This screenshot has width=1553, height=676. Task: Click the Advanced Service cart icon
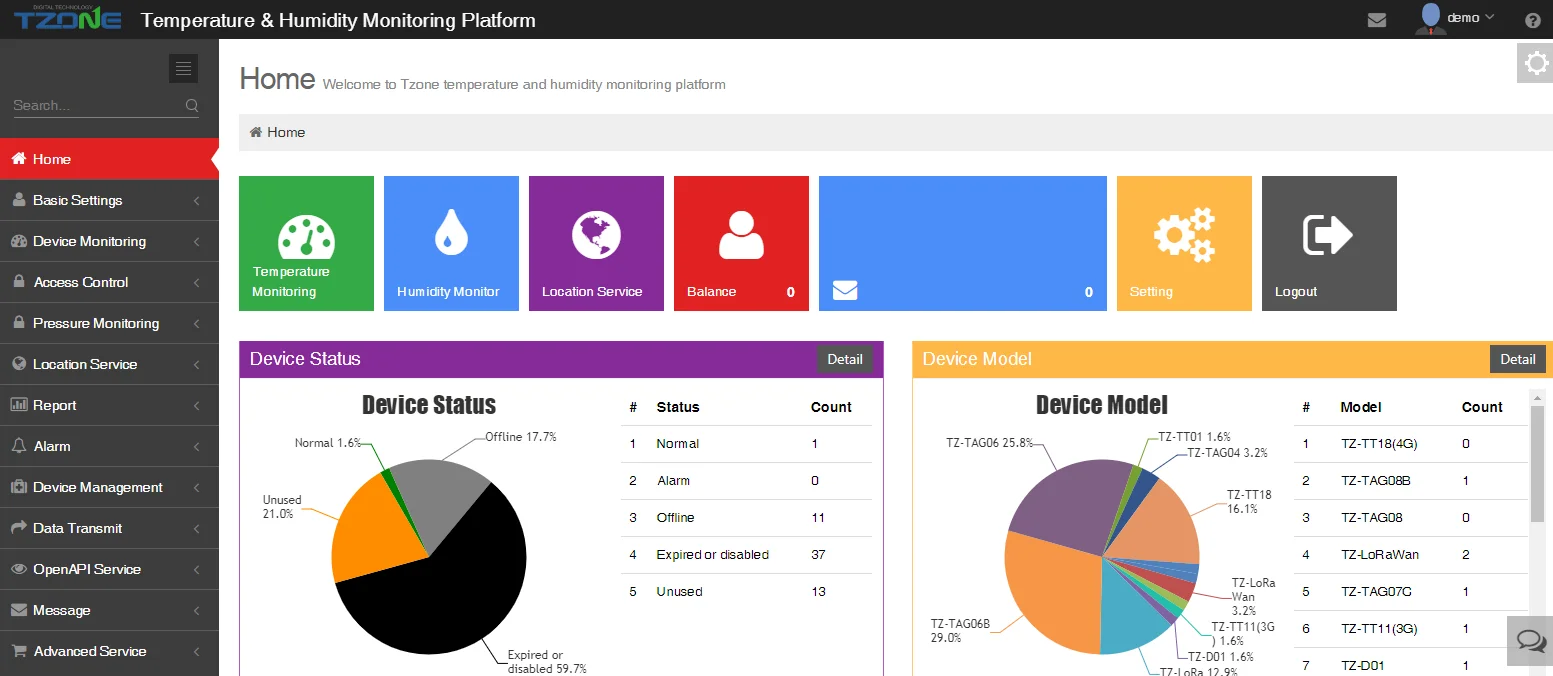click(x=18, y=651)
